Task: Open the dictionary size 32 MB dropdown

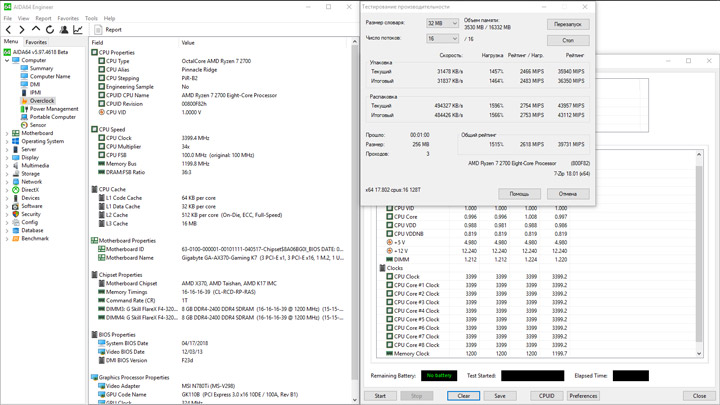Action: 442,23
